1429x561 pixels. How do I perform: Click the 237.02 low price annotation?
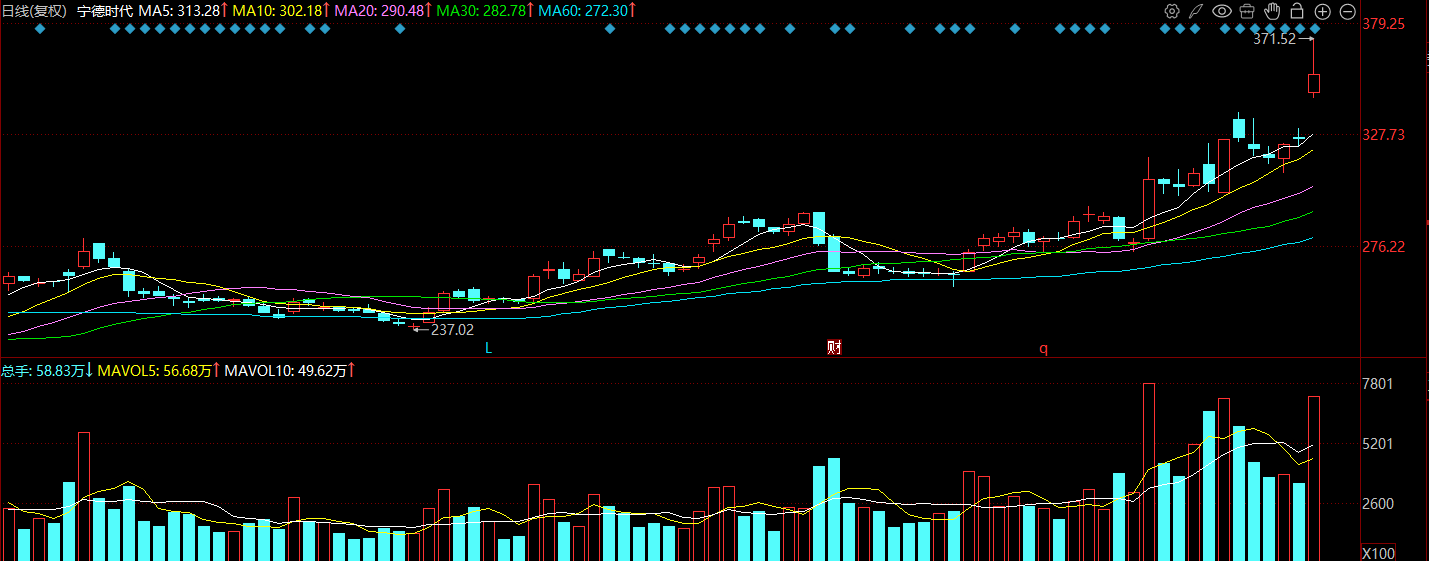[452, 329]
